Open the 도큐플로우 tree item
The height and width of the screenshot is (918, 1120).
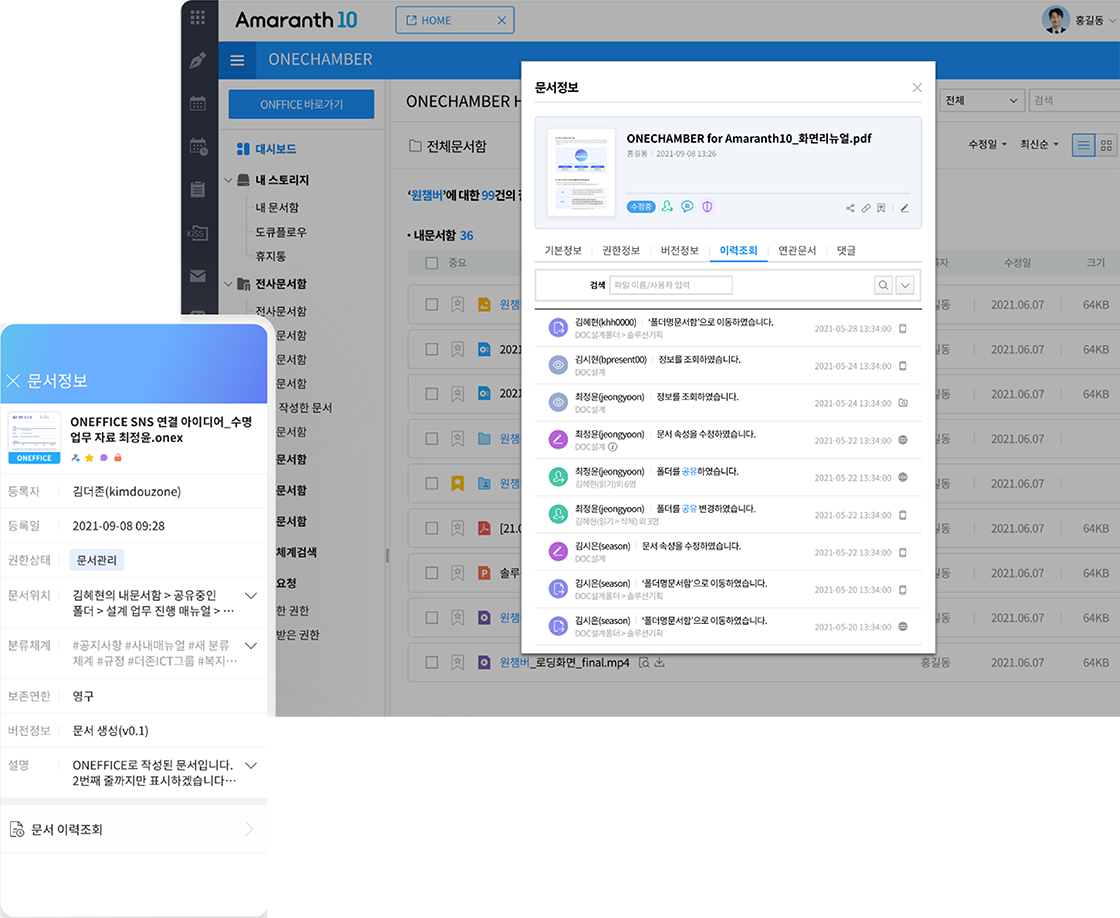click(x=281, y=232)
